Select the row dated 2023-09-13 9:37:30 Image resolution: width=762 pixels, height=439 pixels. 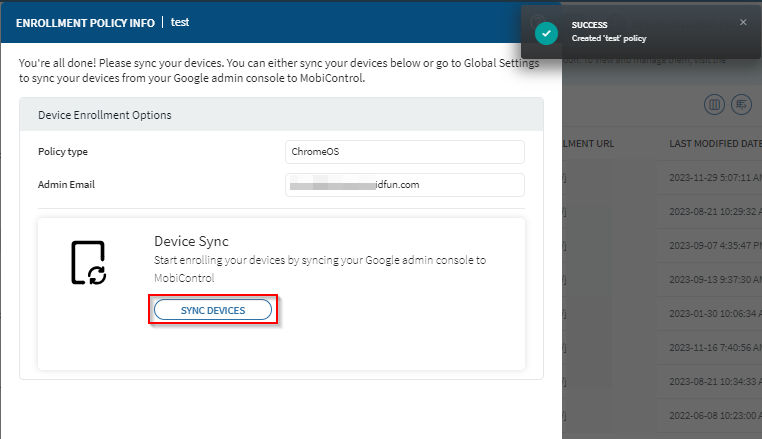(x=714, y=280)
